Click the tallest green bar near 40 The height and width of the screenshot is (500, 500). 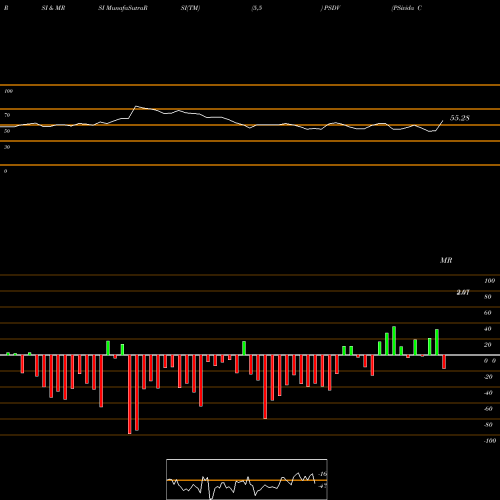point(394,341)
